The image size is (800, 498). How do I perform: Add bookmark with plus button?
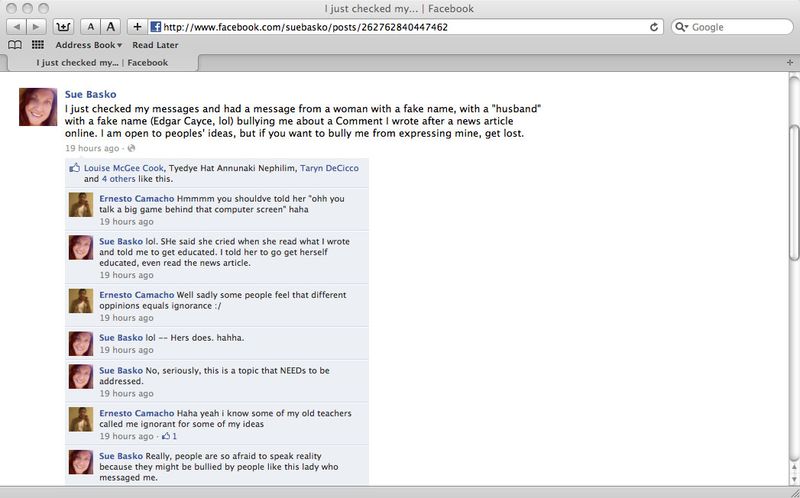coord(137,27)
